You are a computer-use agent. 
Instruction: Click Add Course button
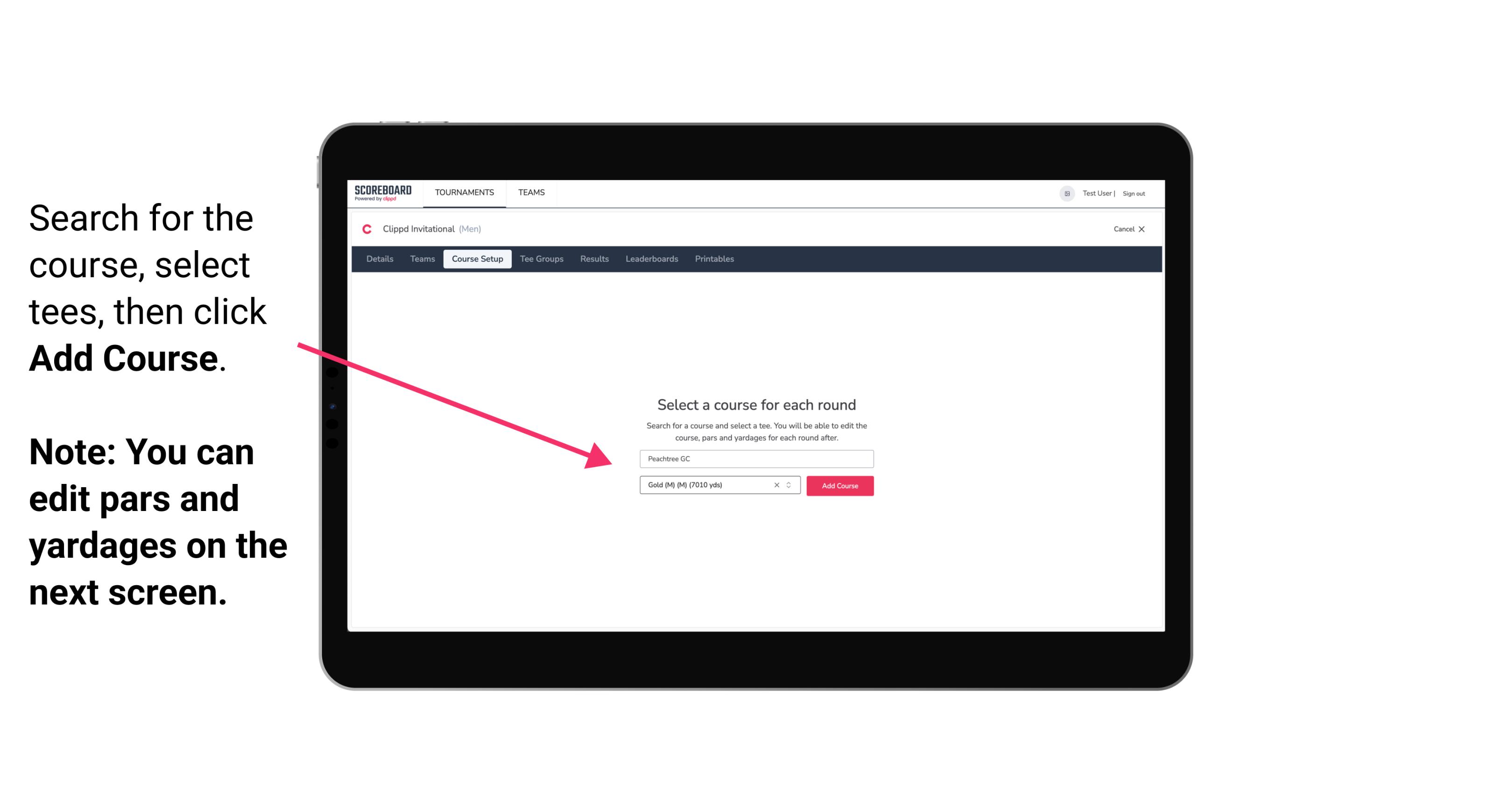point(840,486)
